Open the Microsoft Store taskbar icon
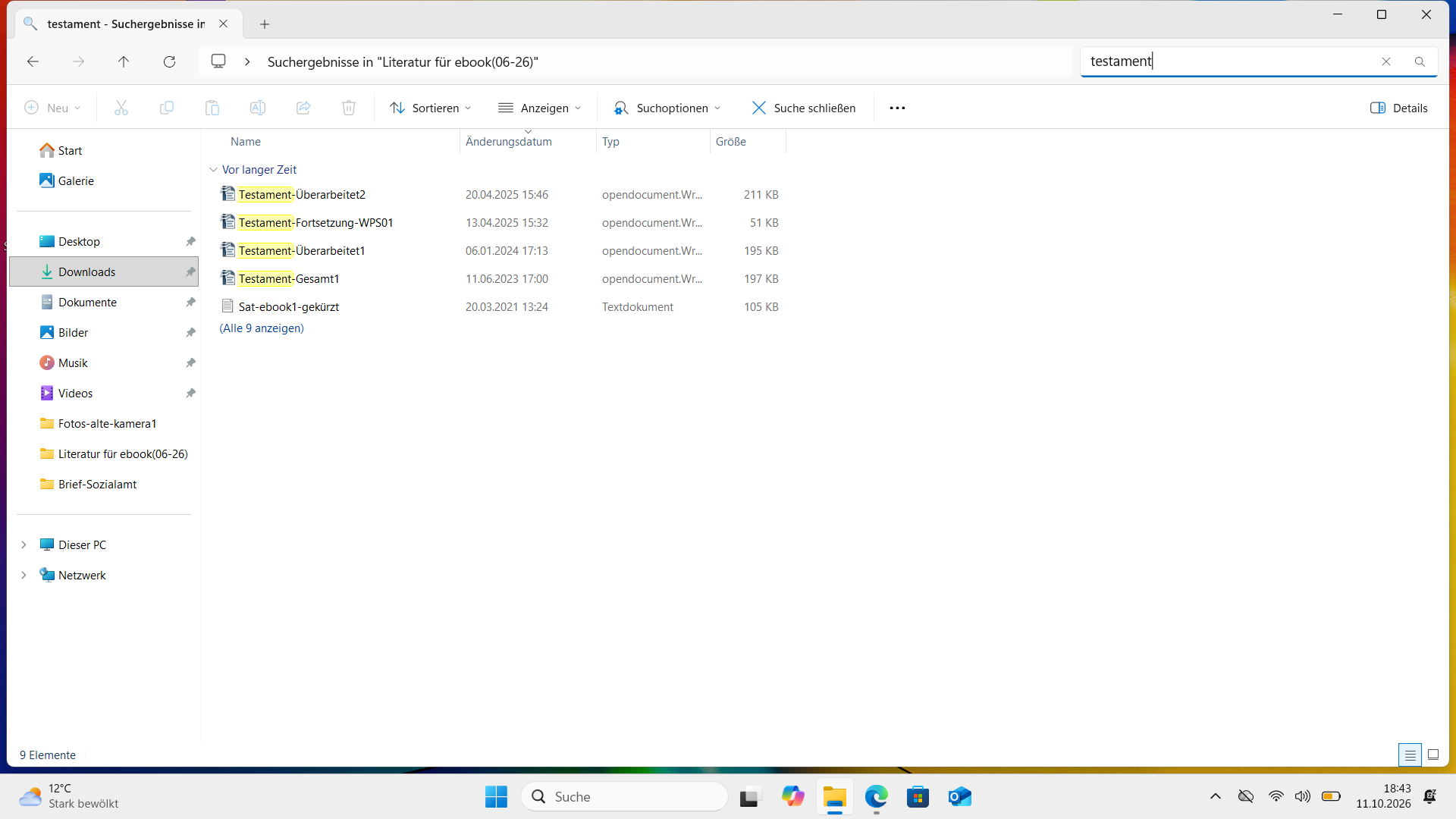1456x819 pixels. (918, 797)
